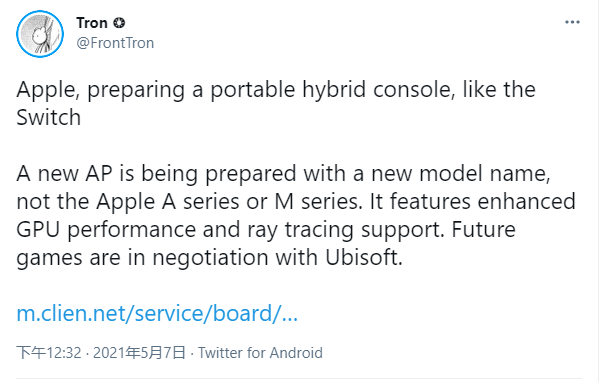Click the 2021年5月7日 date text

[139, 353]
